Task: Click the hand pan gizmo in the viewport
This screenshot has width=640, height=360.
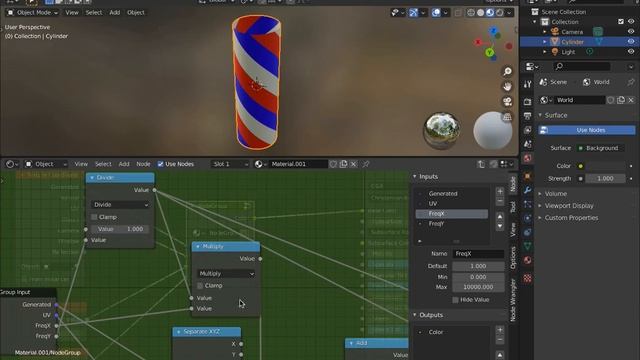Action: (x=507, y=87)
